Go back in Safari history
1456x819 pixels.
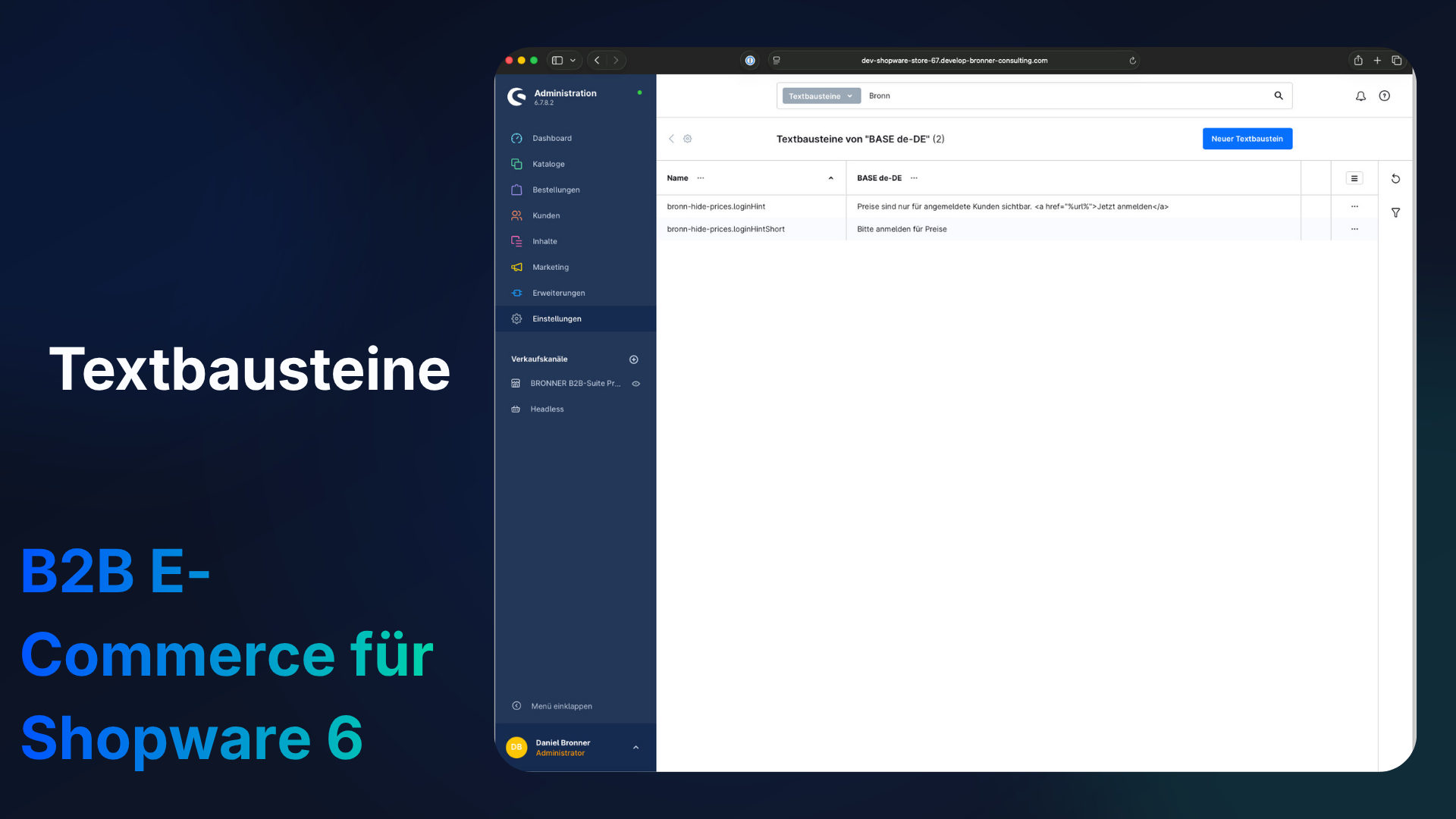click(x=597, y=61)
